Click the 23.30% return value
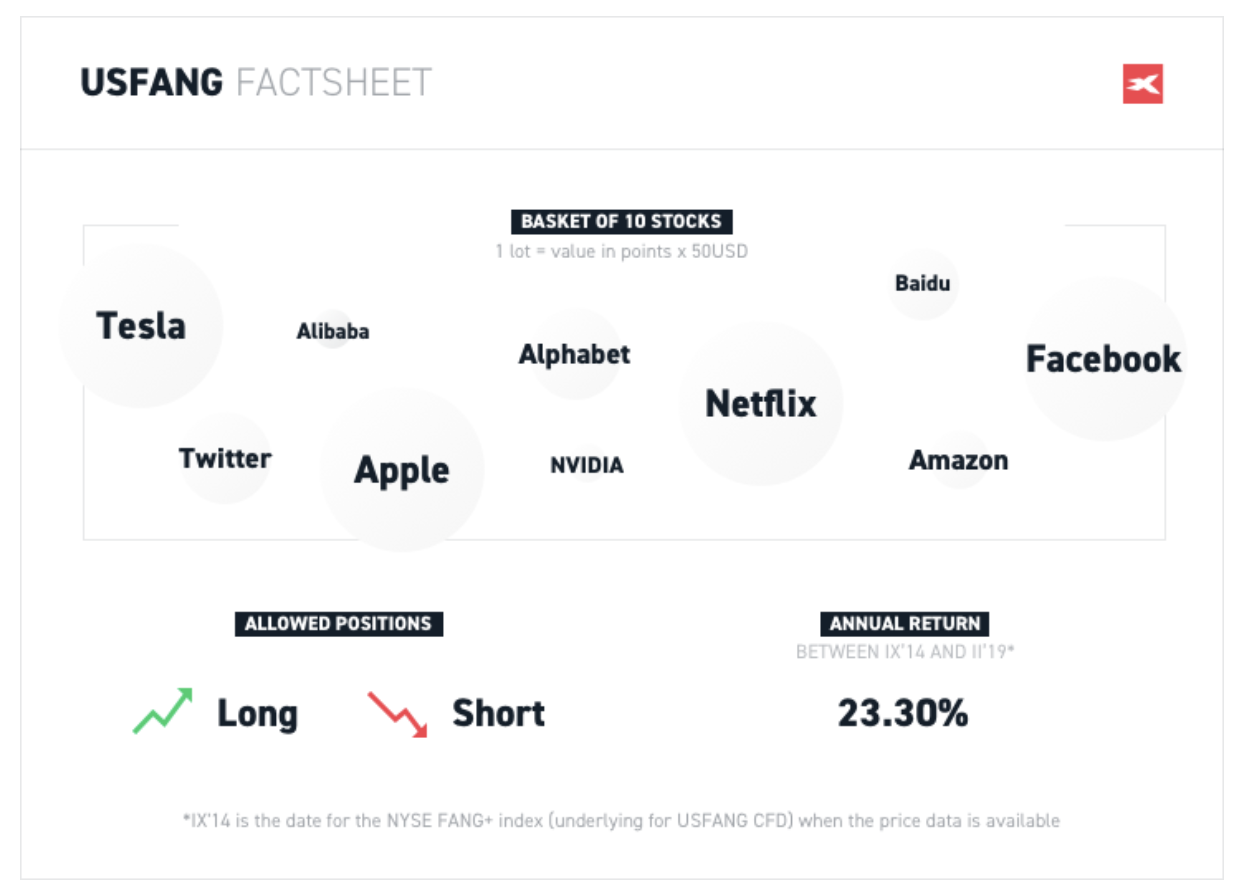The image size is (1242, 894). tap(903, 713)
